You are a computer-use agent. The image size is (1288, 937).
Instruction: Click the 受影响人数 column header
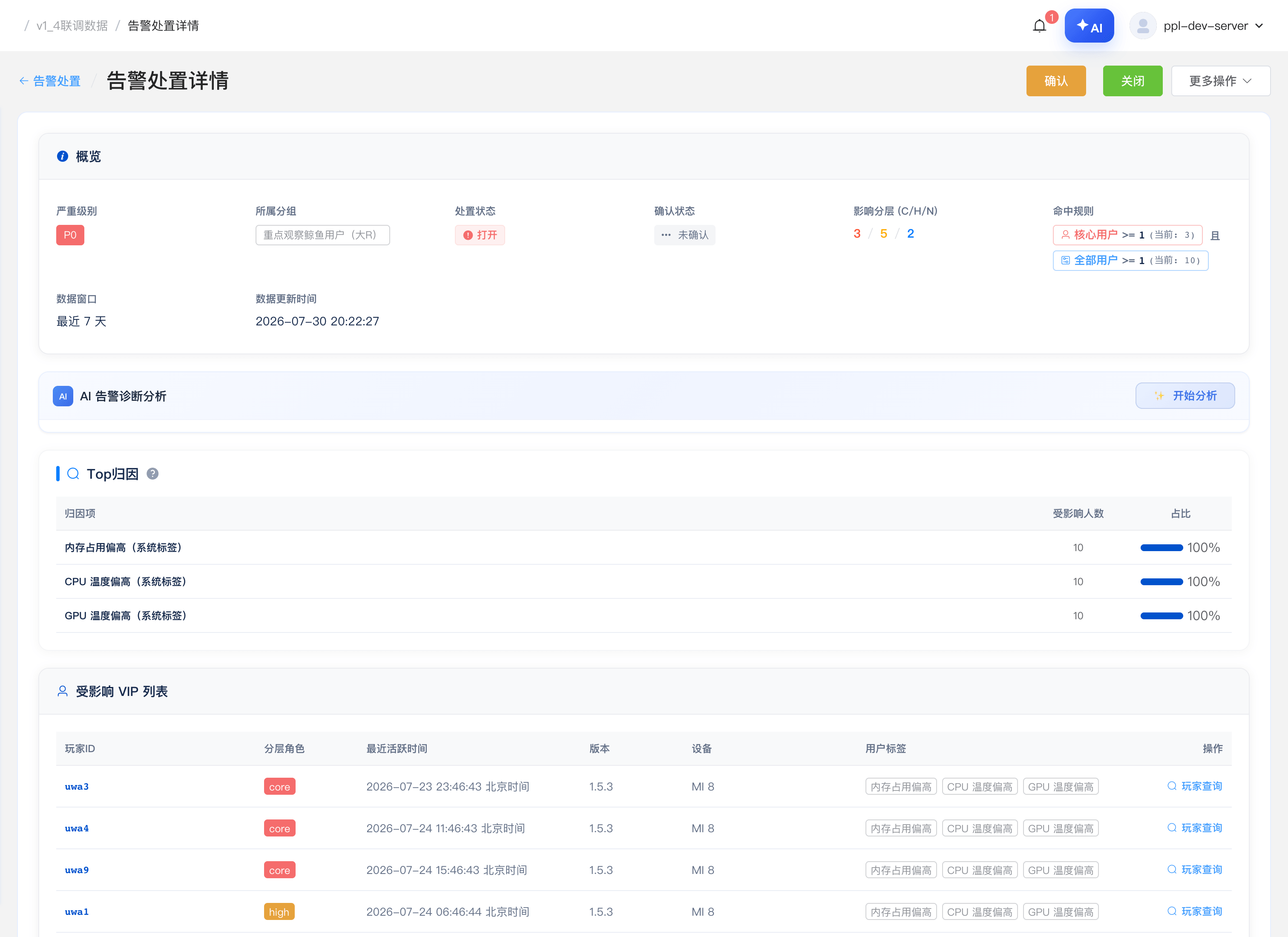point(1078,513)
